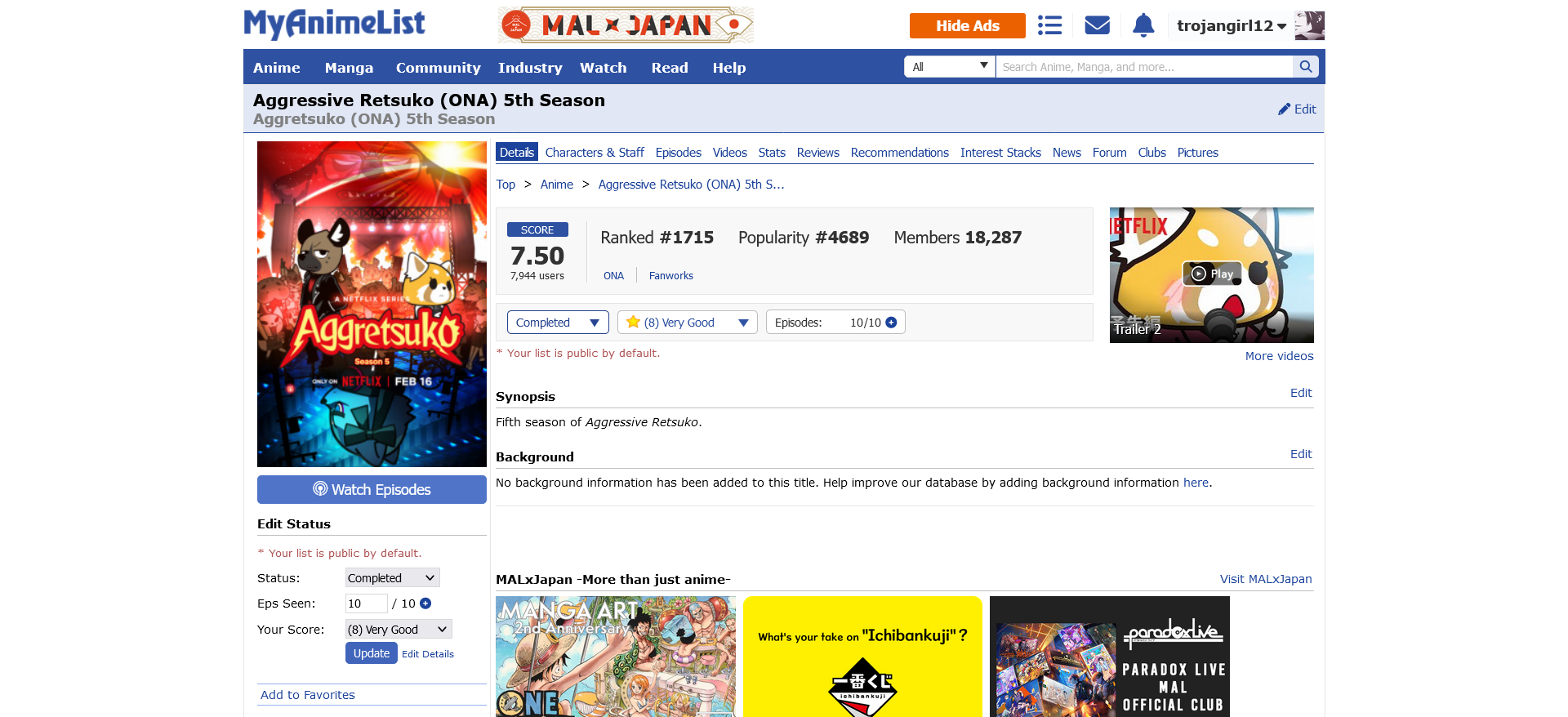Switch to the Recommendations tab

click(899, 153)
